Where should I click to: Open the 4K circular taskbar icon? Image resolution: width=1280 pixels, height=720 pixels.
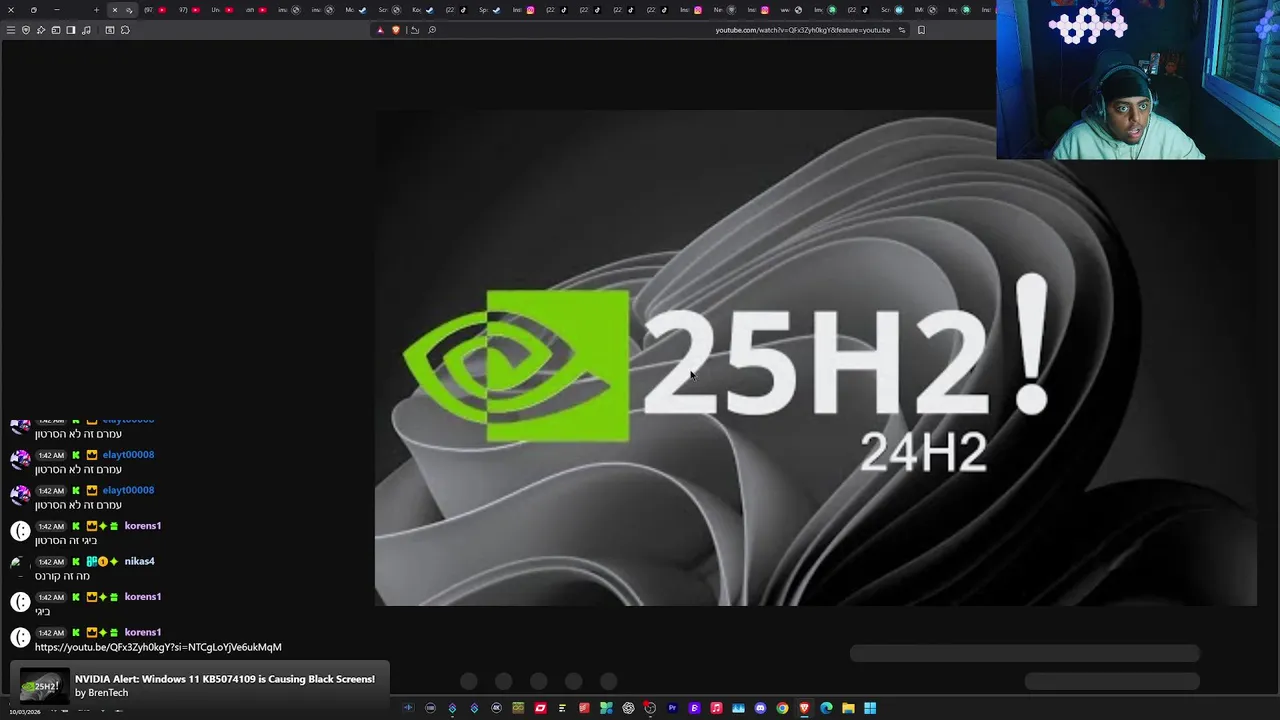(496, 708)
